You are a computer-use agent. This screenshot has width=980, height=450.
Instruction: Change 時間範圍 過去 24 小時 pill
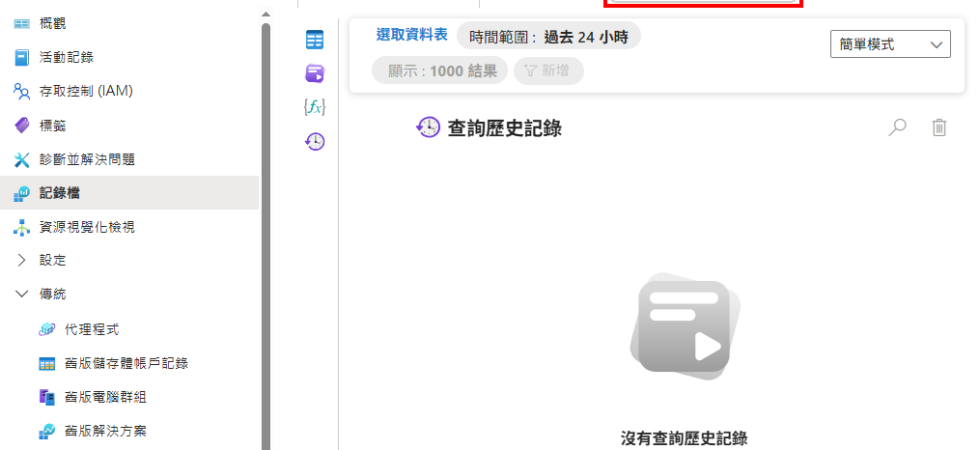coord(549,37)
